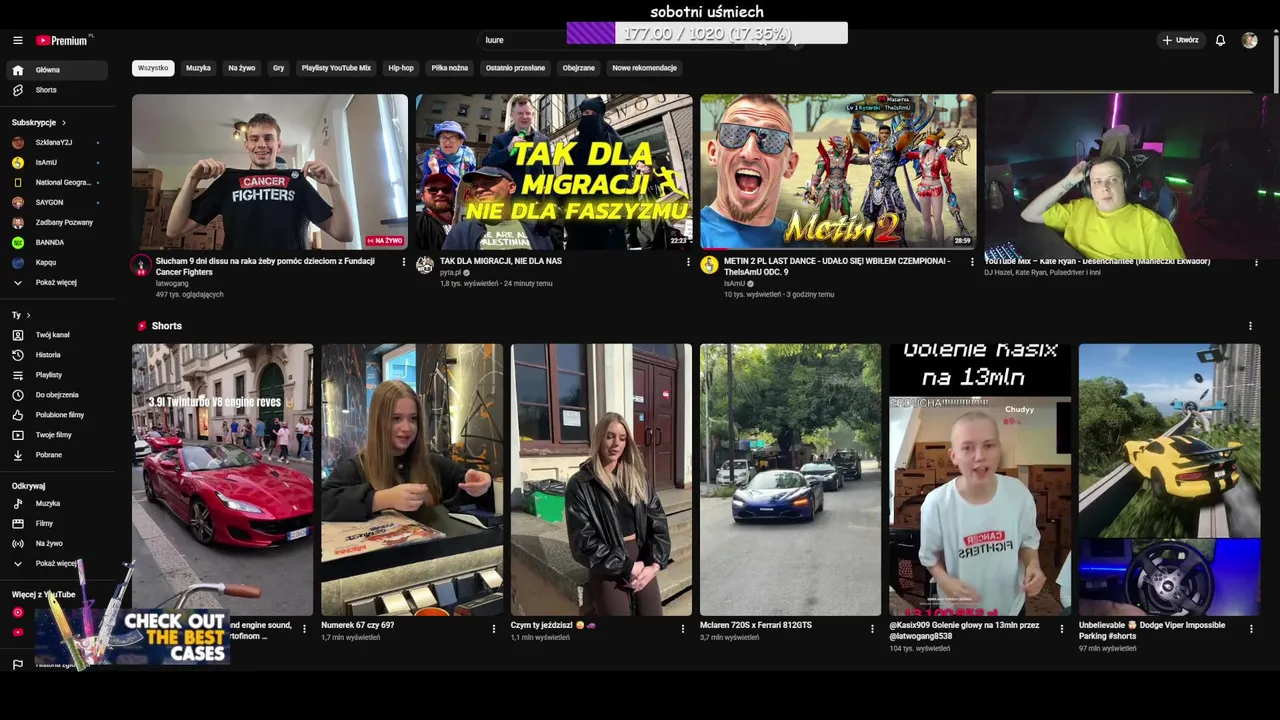Open Shorts from the left sidebar

pos(56,90)
